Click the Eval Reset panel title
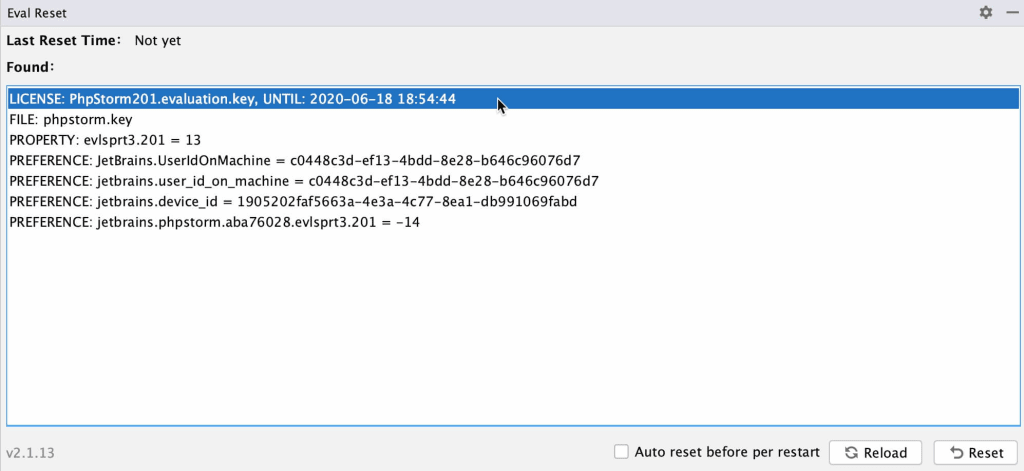This screenshot has height=471, width=1024. pos(37,13)
